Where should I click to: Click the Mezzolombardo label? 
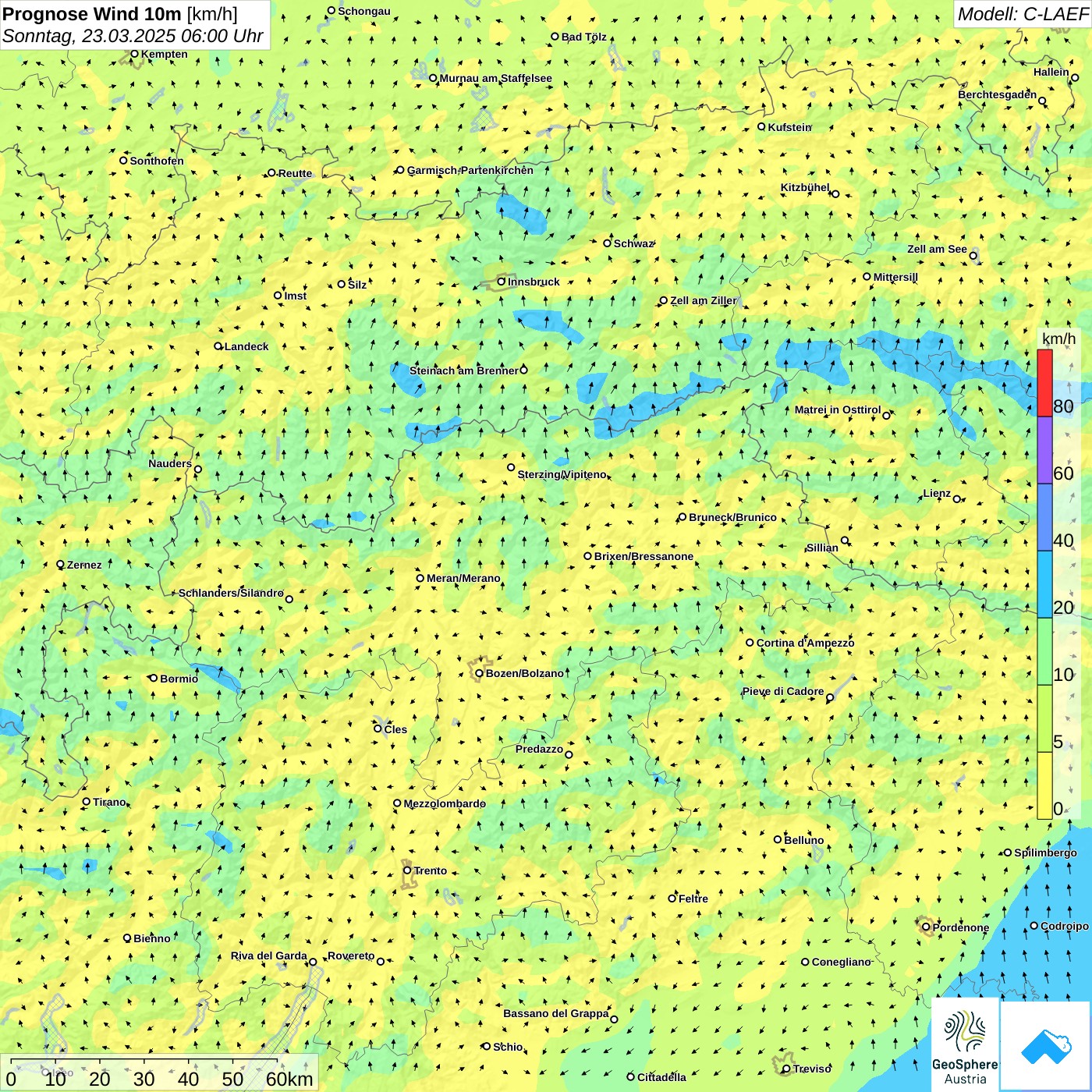point(445,803)
